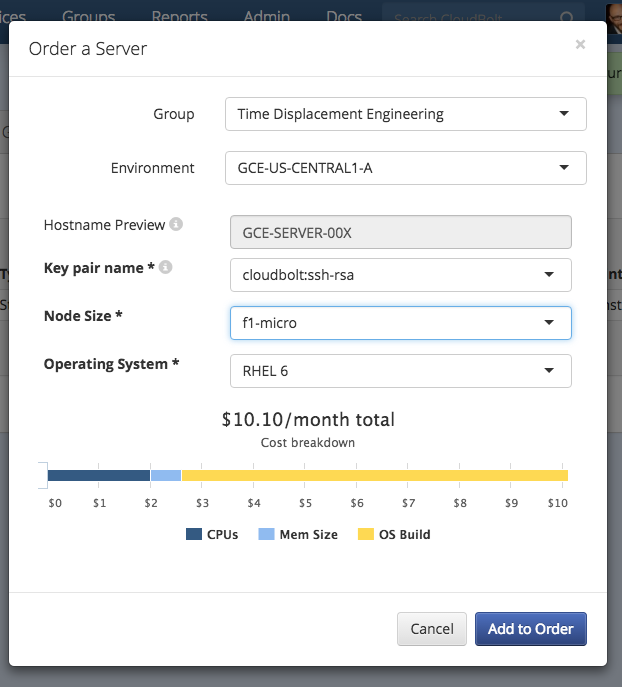Open the Operating System dropdown showing RHEL 6

point(400,371)
